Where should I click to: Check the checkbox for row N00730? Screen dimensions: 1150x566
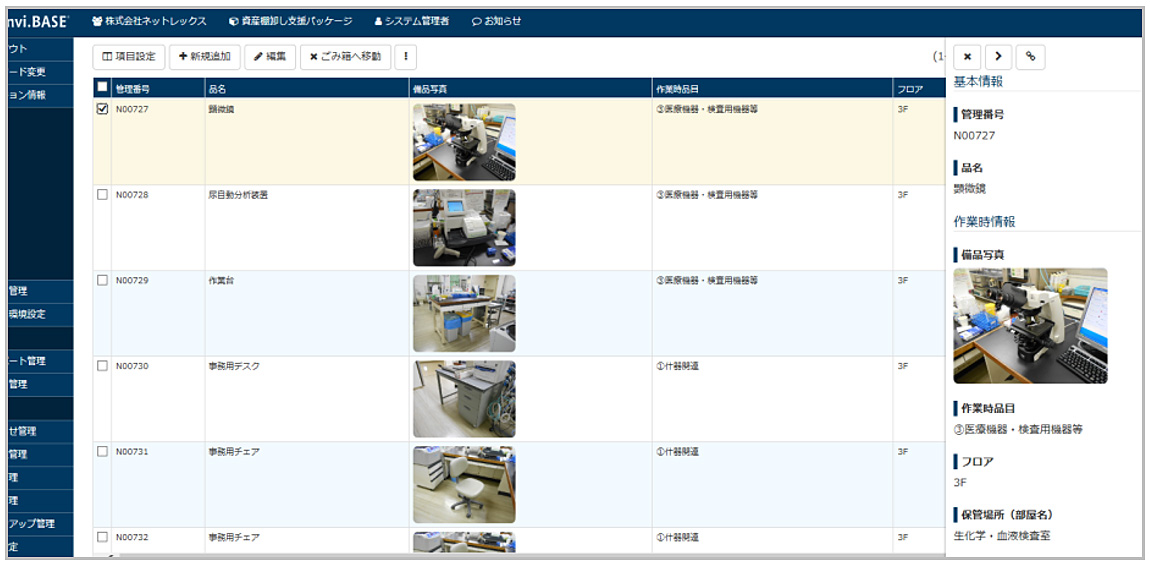coord(103,366)
